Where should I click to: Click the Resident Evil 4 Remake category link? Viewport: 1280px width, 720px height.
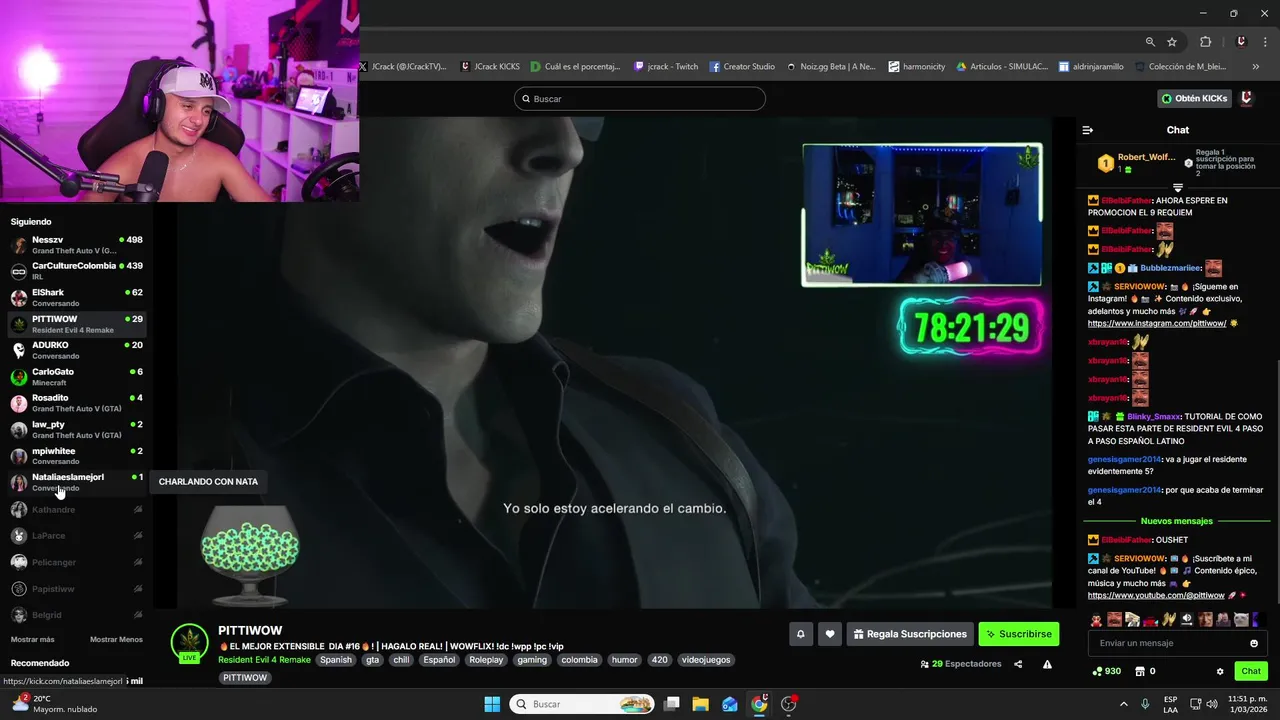pyautogui.click(x=264, y=660)
